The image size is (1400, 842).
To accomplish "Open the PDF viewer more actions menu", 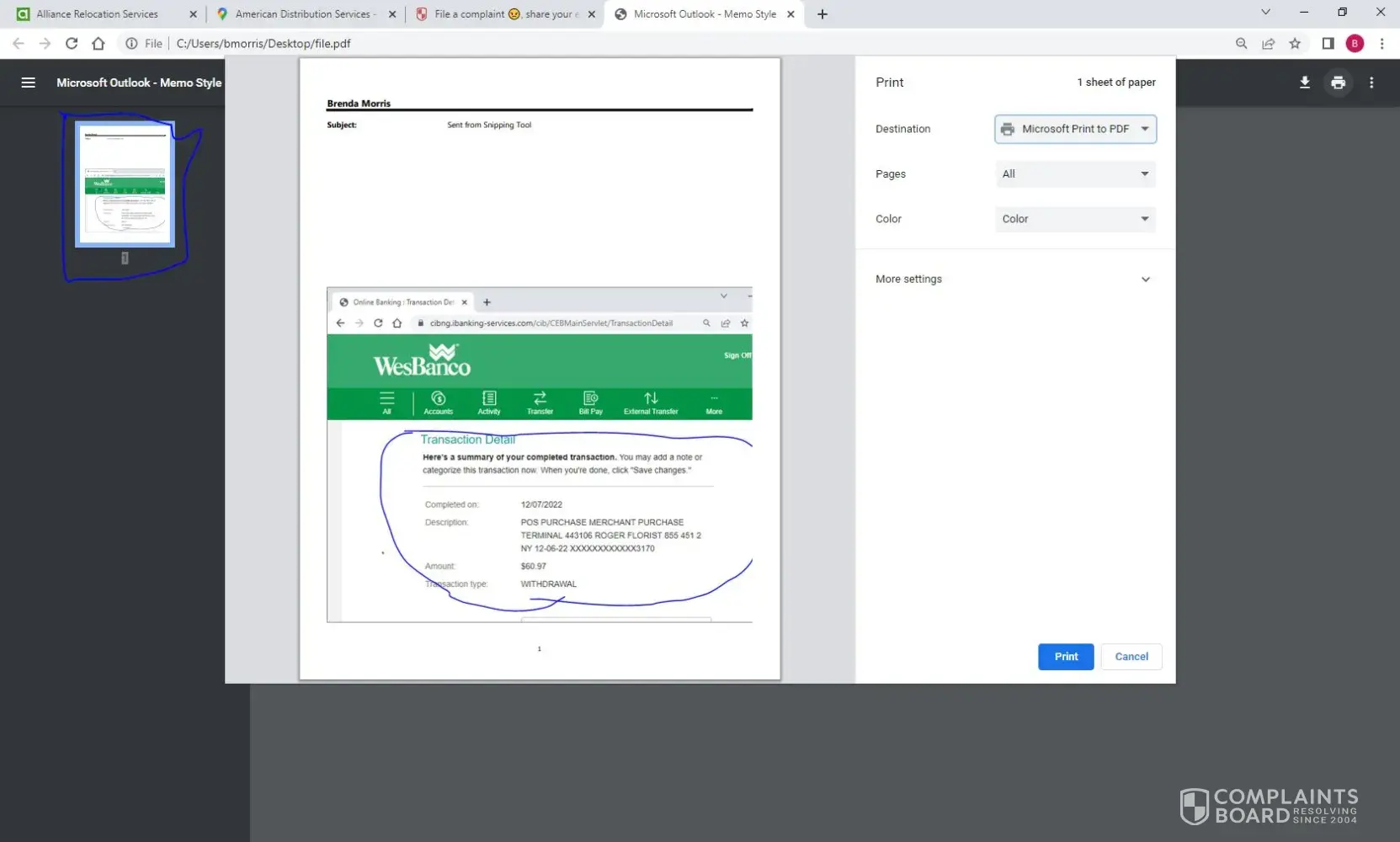I will [1371, 83].
